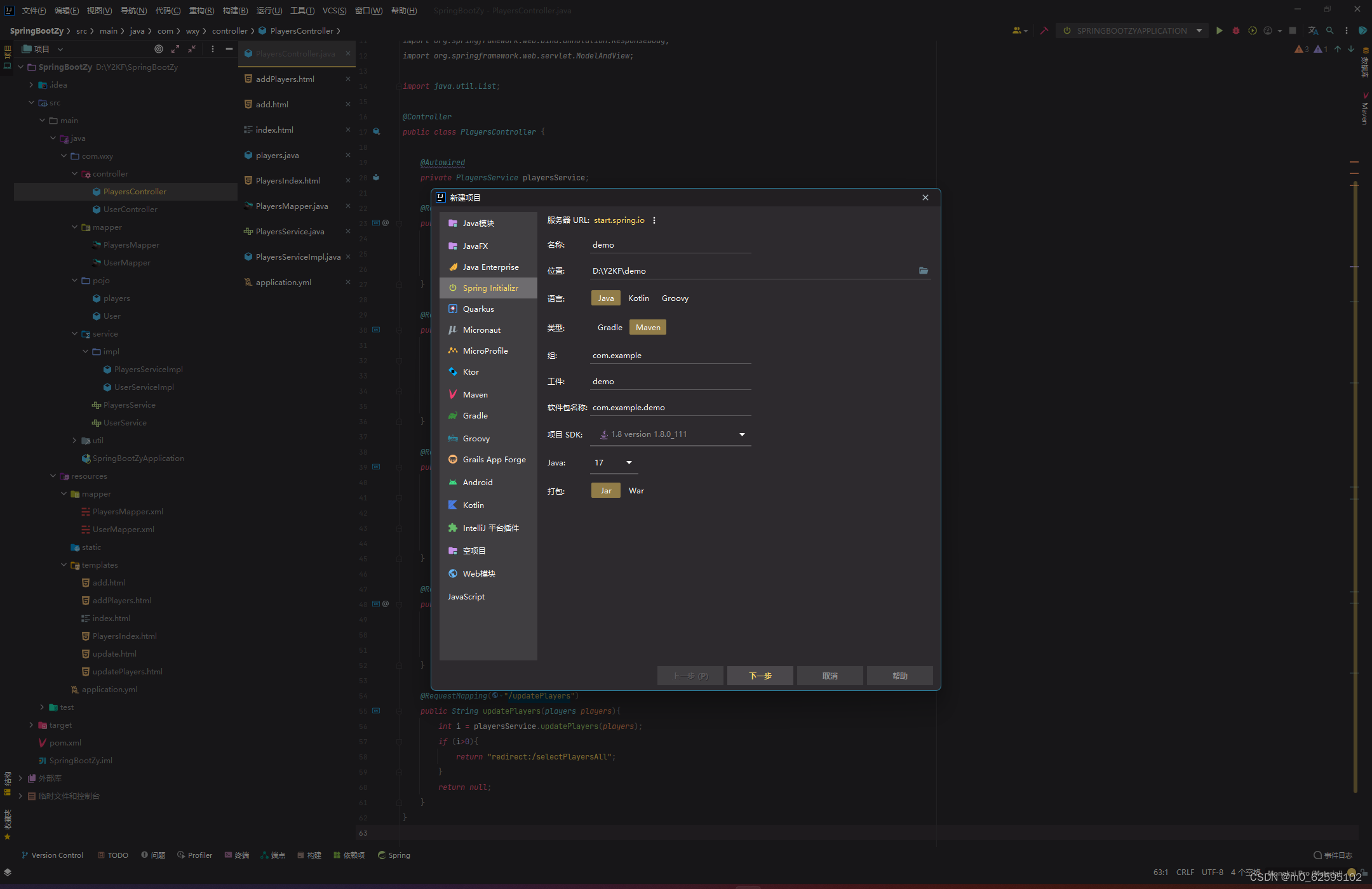Click the locate target icon in project panel

(159, 49)
